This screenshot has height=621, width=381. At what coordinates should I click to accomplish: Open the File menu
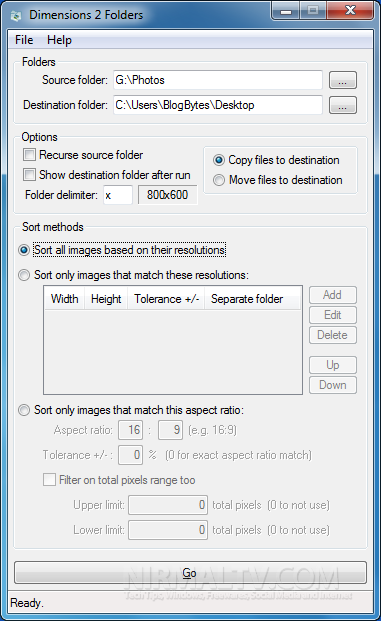(x=24, y=40)
